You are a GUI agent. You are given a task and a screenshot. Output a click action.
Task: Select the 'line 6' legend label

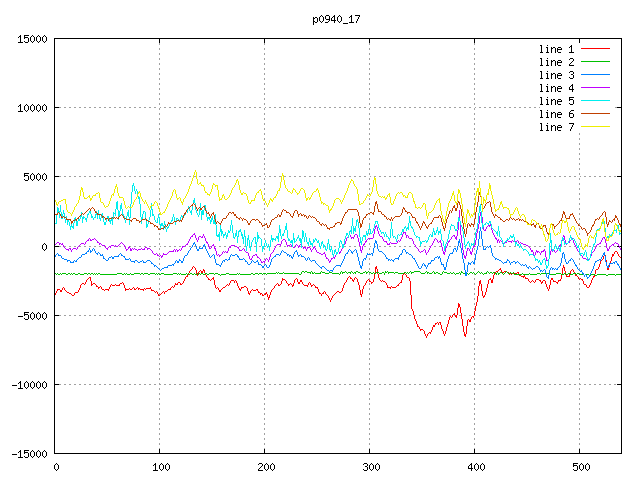click(x=556, y=114)
